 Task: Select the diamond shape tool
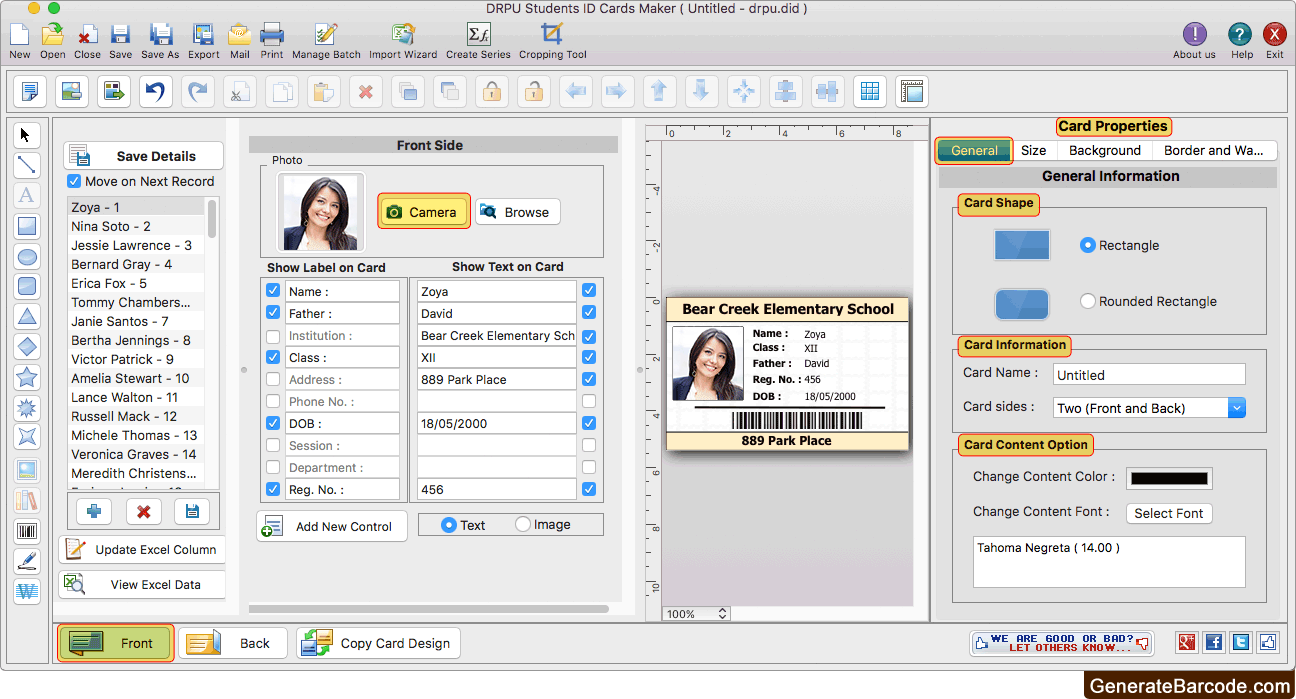[x=27, y=347]
